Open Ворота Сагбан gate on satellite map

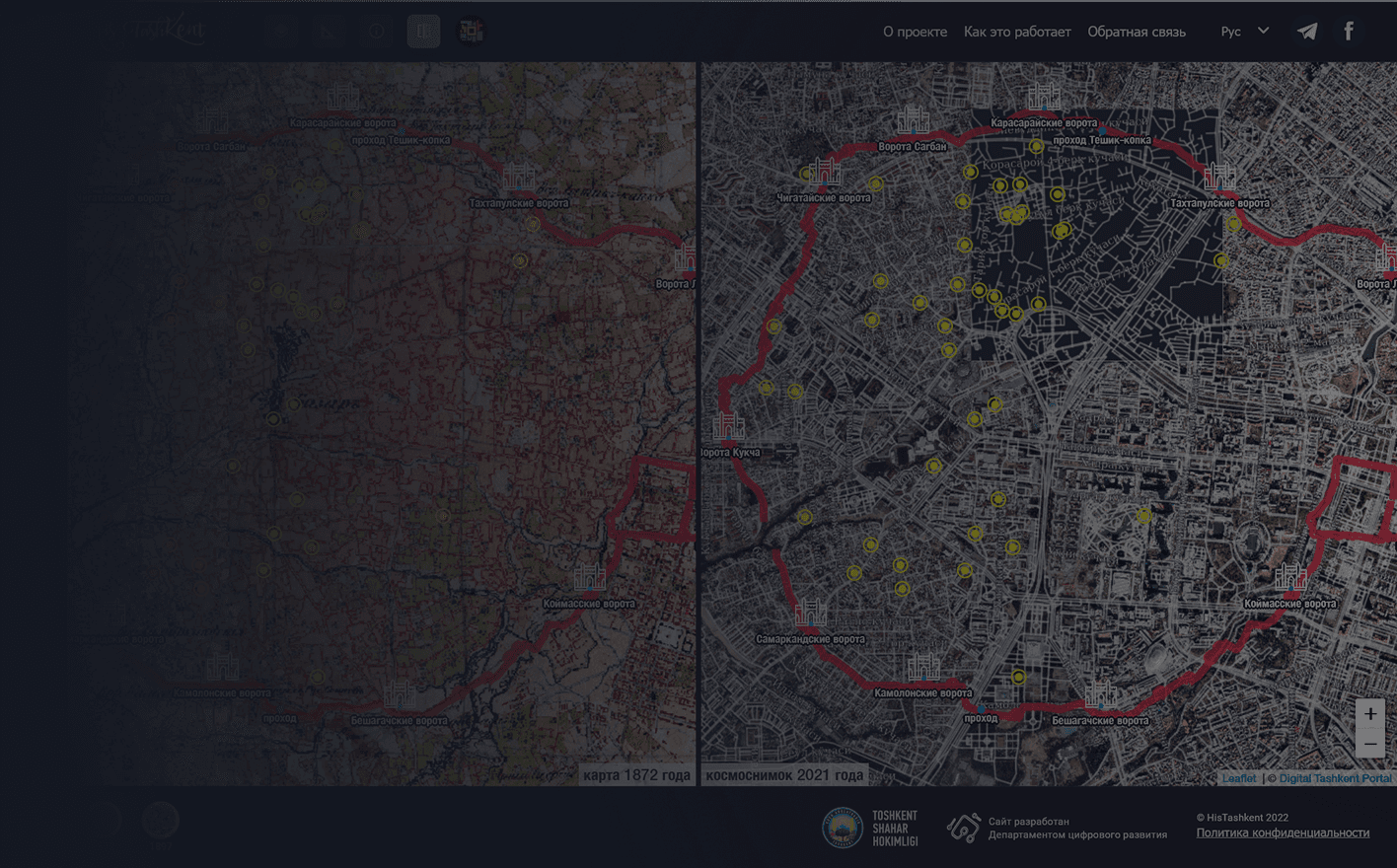[913, 121]
